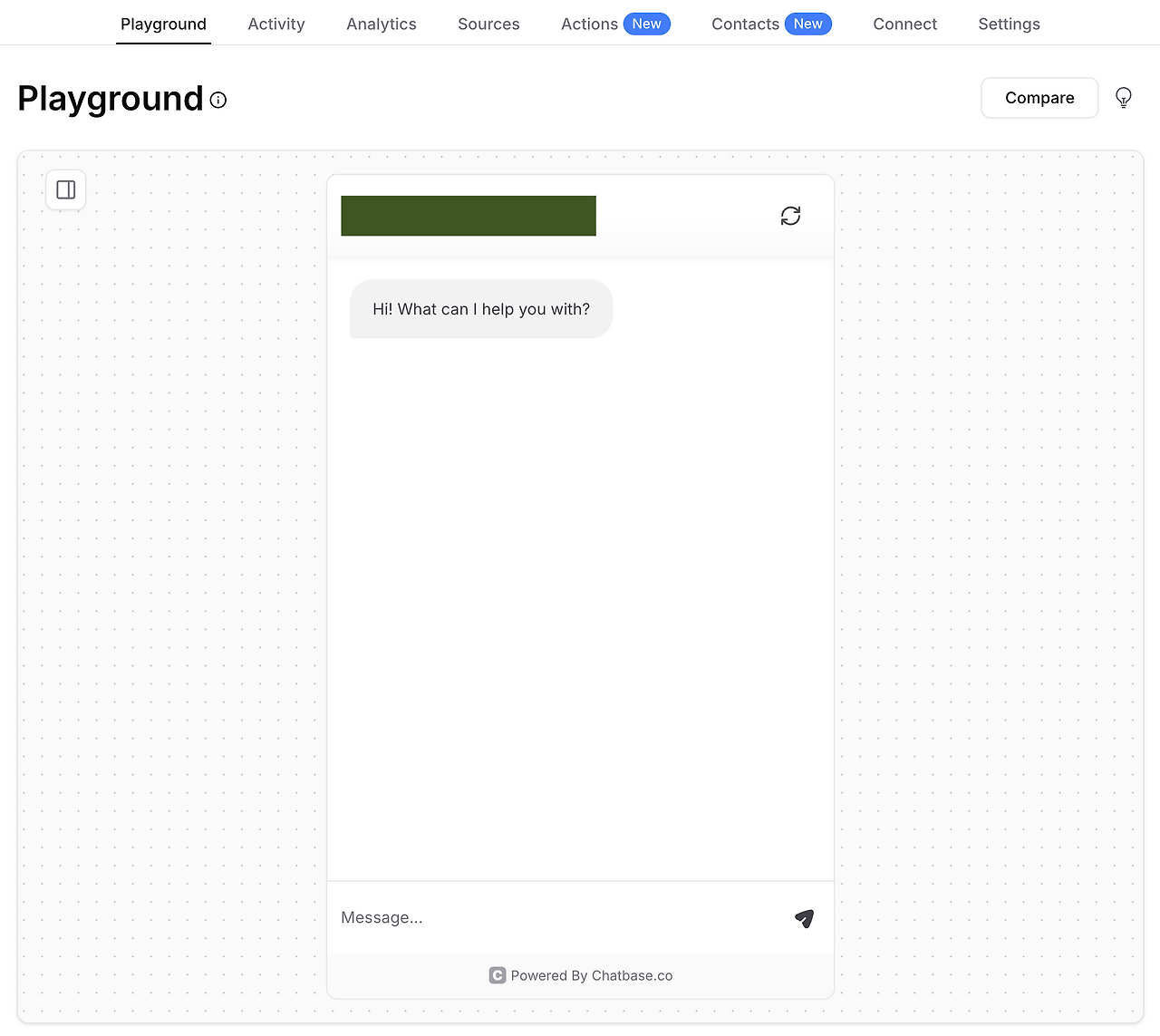Click the green chatbot name banner

click(x=469, y=216)
